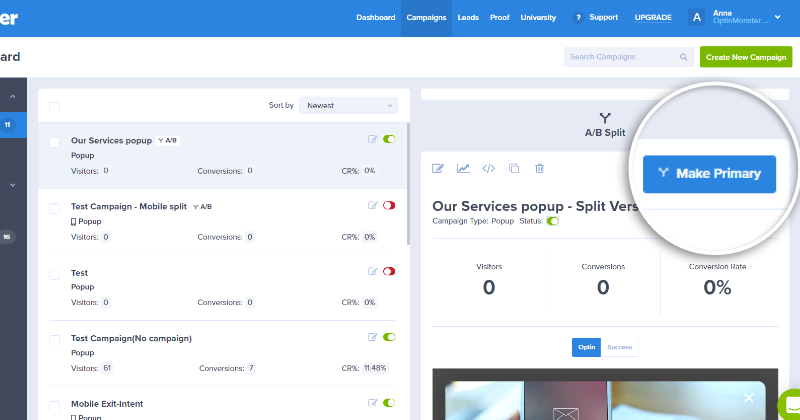800x420 pixels.
Task: Open the Mobile Exit-Intent campaign title
Action: (x=107, y=404)
